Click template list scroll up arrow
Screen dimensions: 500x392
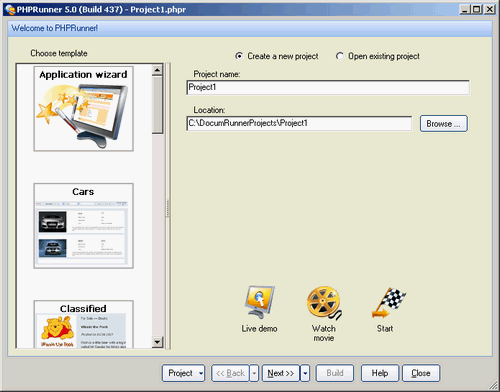157,70
